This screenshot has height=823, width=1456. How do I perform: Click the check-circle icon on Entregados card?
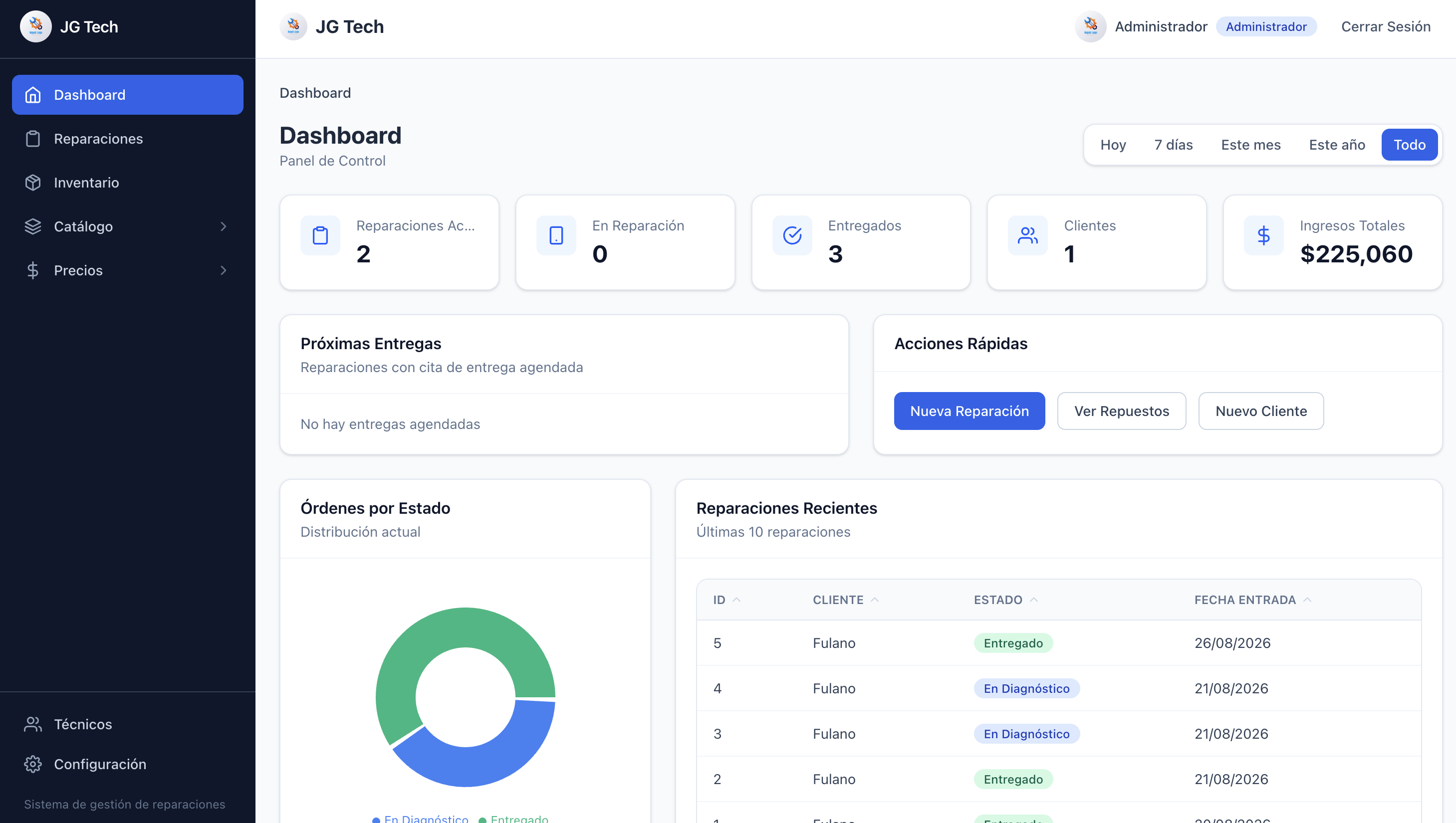tap(792, 235)
